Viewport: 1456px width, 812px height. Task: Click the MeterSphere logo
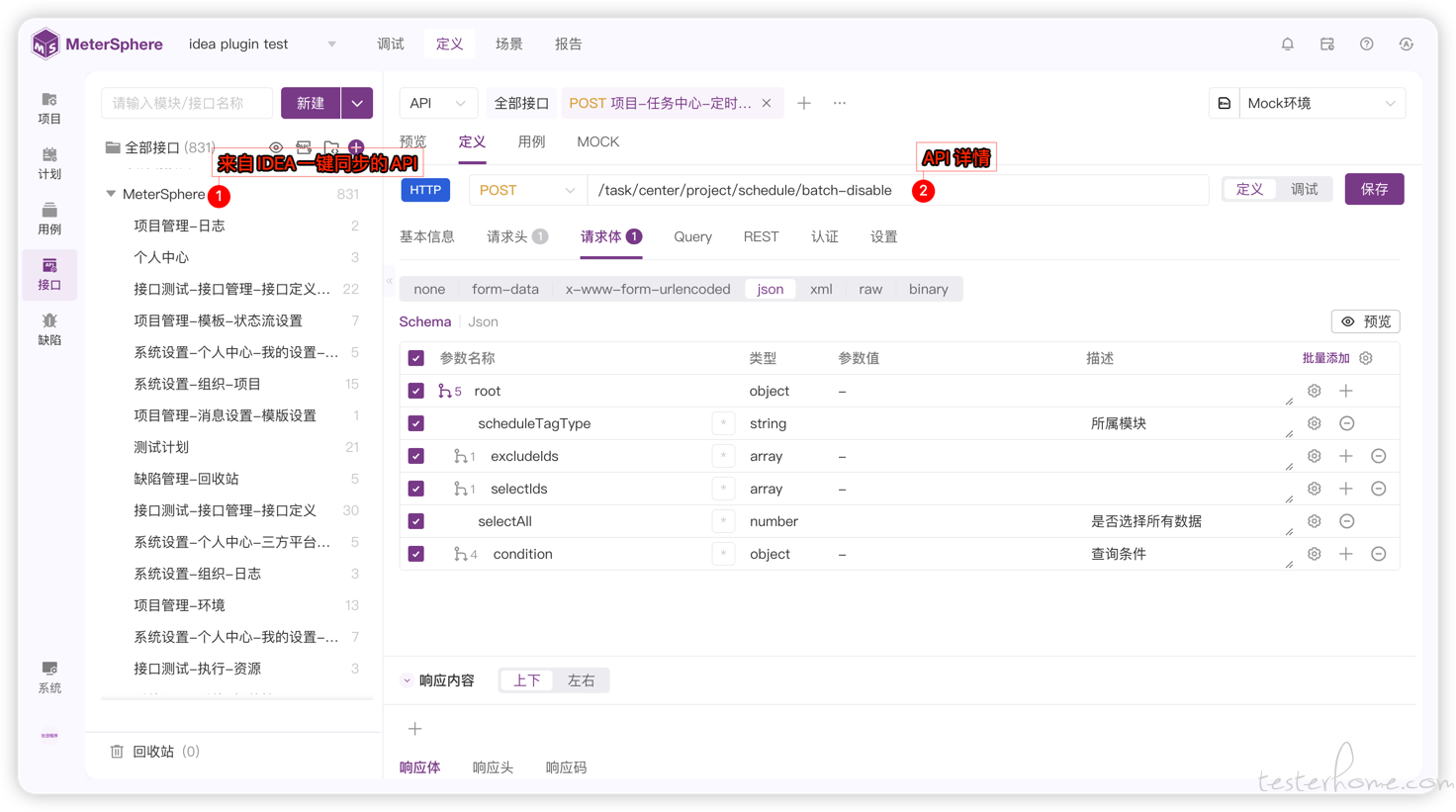97,45
